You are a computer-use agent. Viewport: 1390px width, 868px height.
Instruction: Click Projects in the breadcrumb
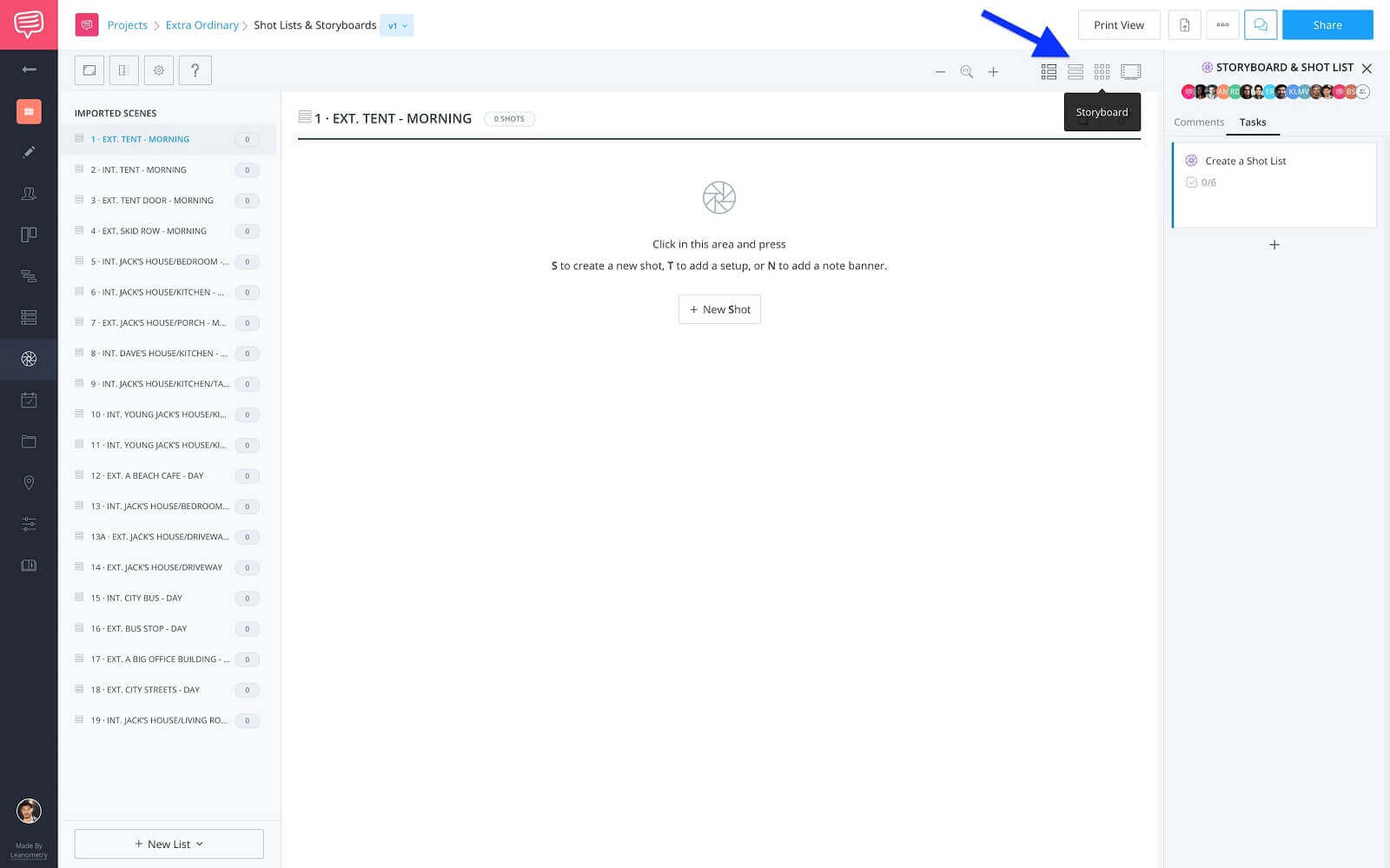(x=128, y=25)
